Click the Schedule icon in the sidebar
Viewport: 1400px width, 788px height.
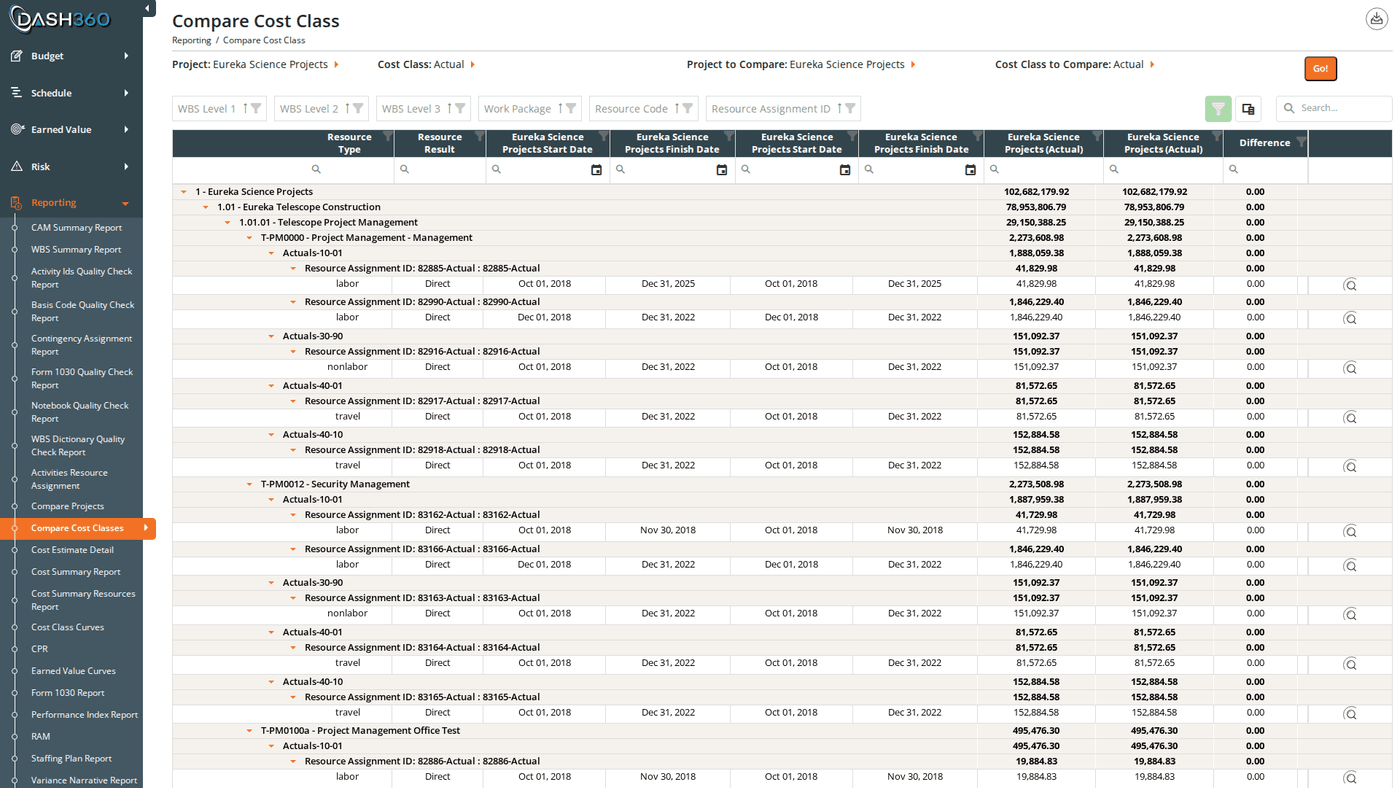(16, 93)
